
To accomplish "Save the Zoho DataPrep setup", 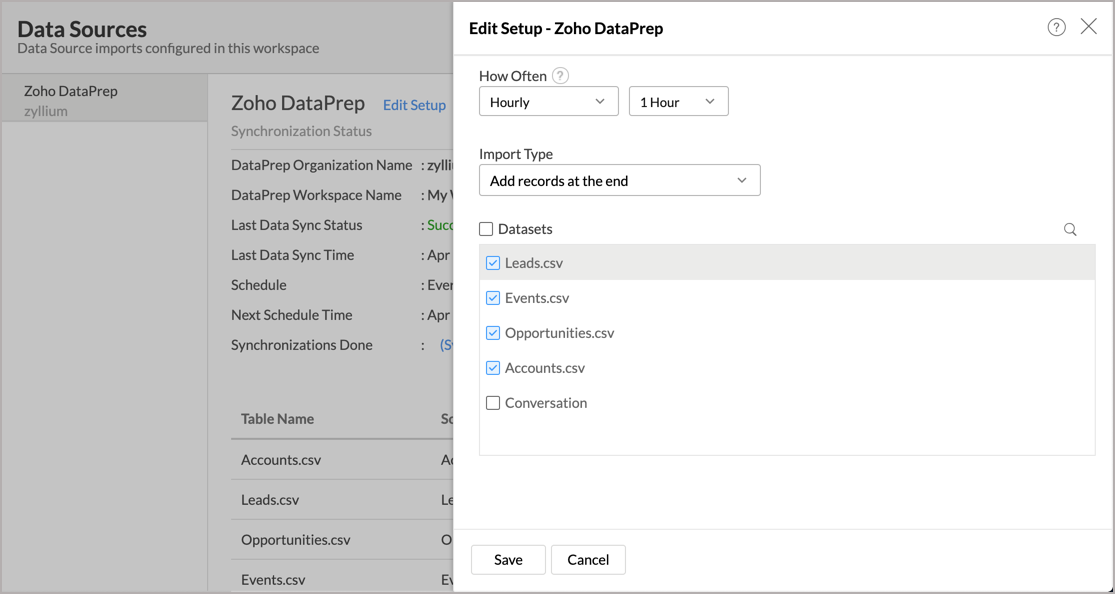I will click(x=507, y=560).
